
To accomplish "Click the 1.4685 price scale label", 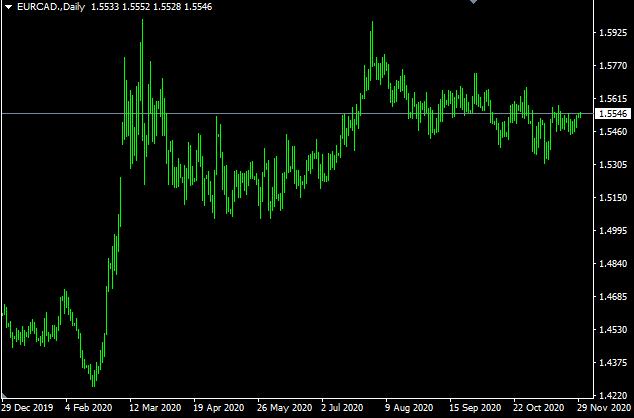I will pyautogui.click(x=613, y=297).
